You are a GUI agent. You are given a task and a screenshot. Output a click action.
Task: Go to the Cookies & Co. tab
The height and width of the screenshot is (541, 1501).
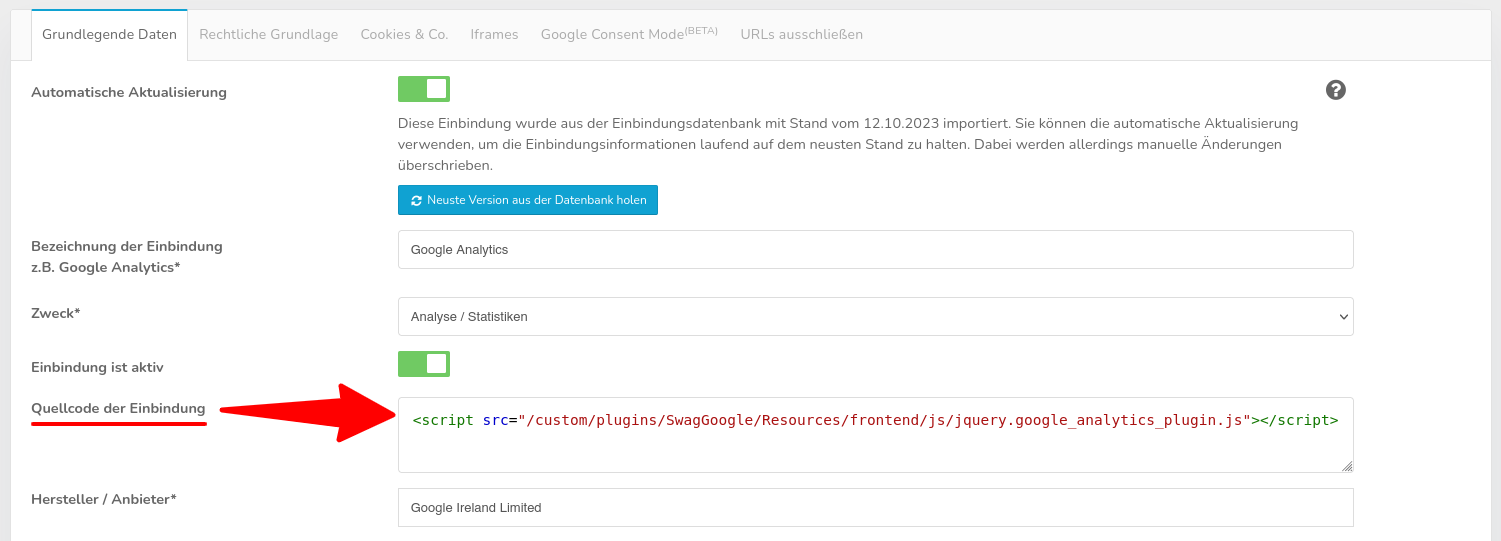(404, 34)
